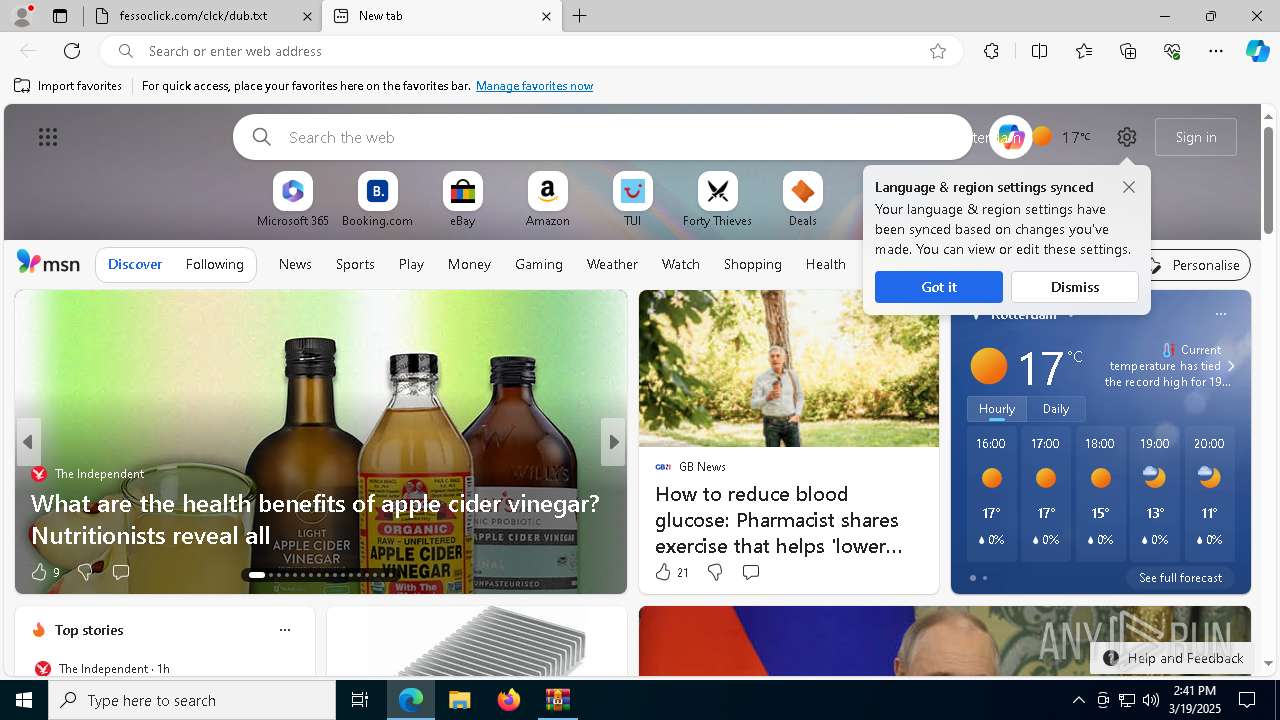Open the Personalise button
The width and height of the screenshot is (1280, 720).
(1195, 265)
